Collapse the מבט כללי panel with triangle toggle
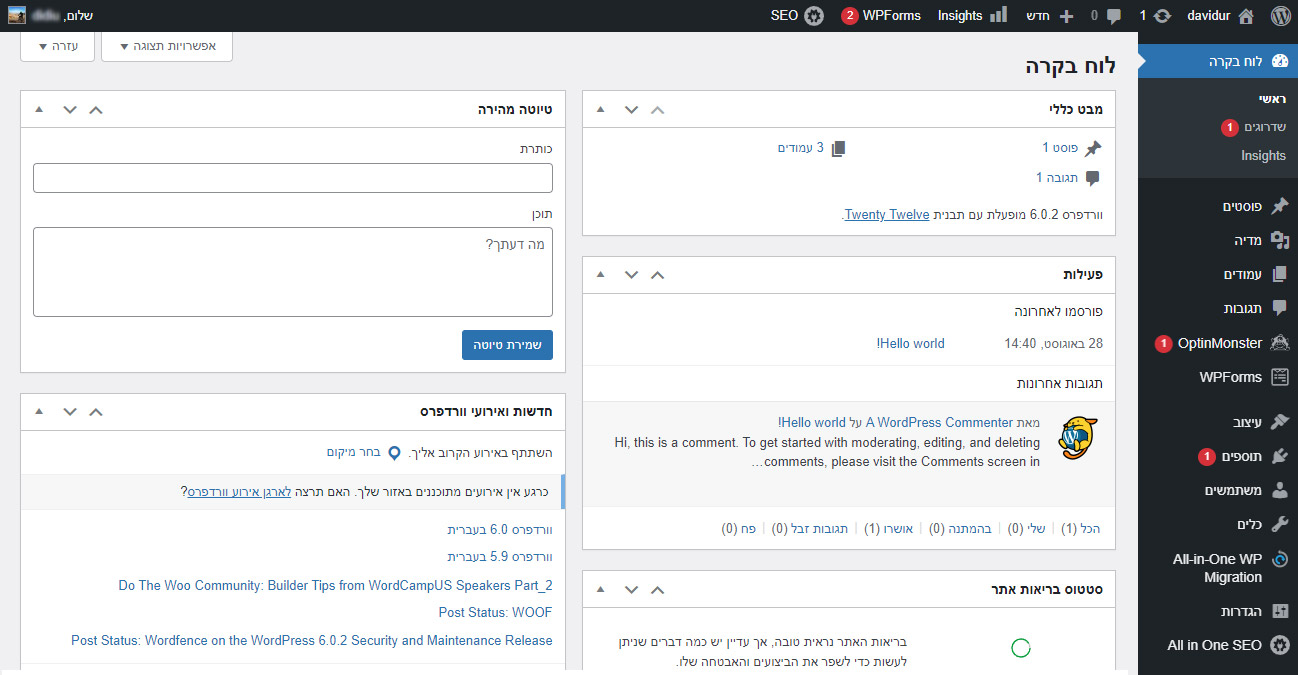The height and width of the screenshot is (675, 1298). pyautogui.click(x=601, y=110)
